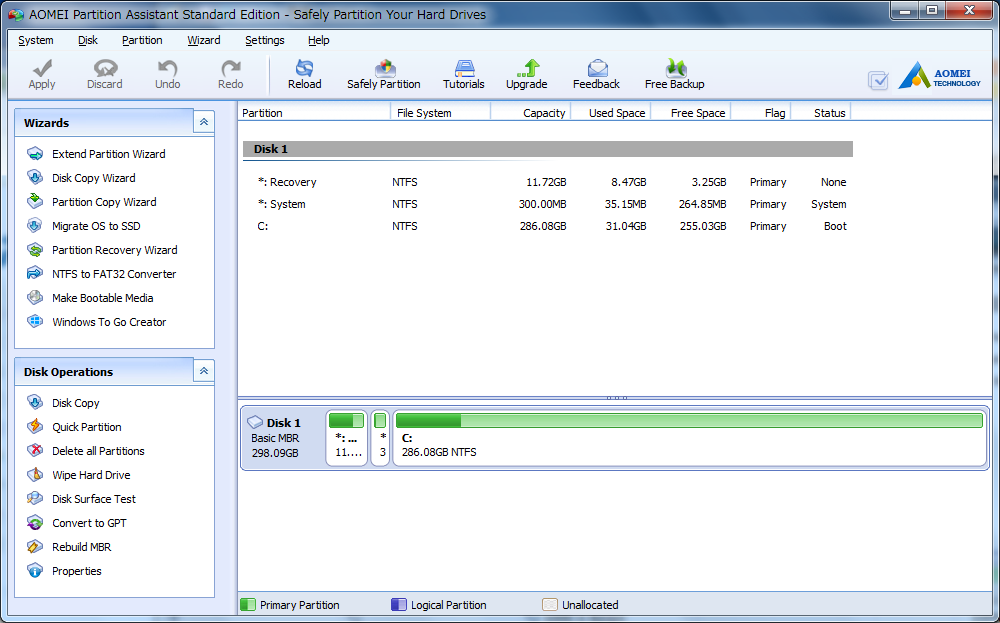Click the Upgrade arrow icon

(527, 67)
